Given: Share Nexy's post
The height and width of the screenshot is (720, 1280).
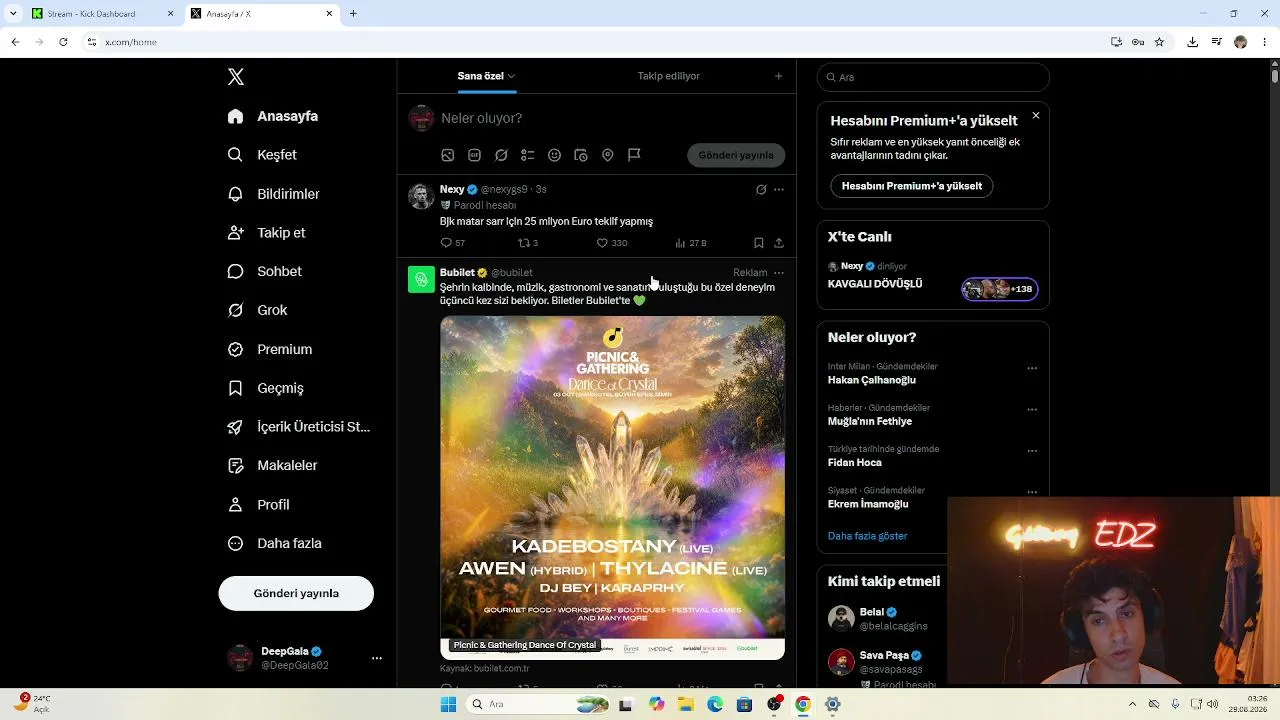Looking at the screenshot, I should pyautogui.click(x=779, y=243).
